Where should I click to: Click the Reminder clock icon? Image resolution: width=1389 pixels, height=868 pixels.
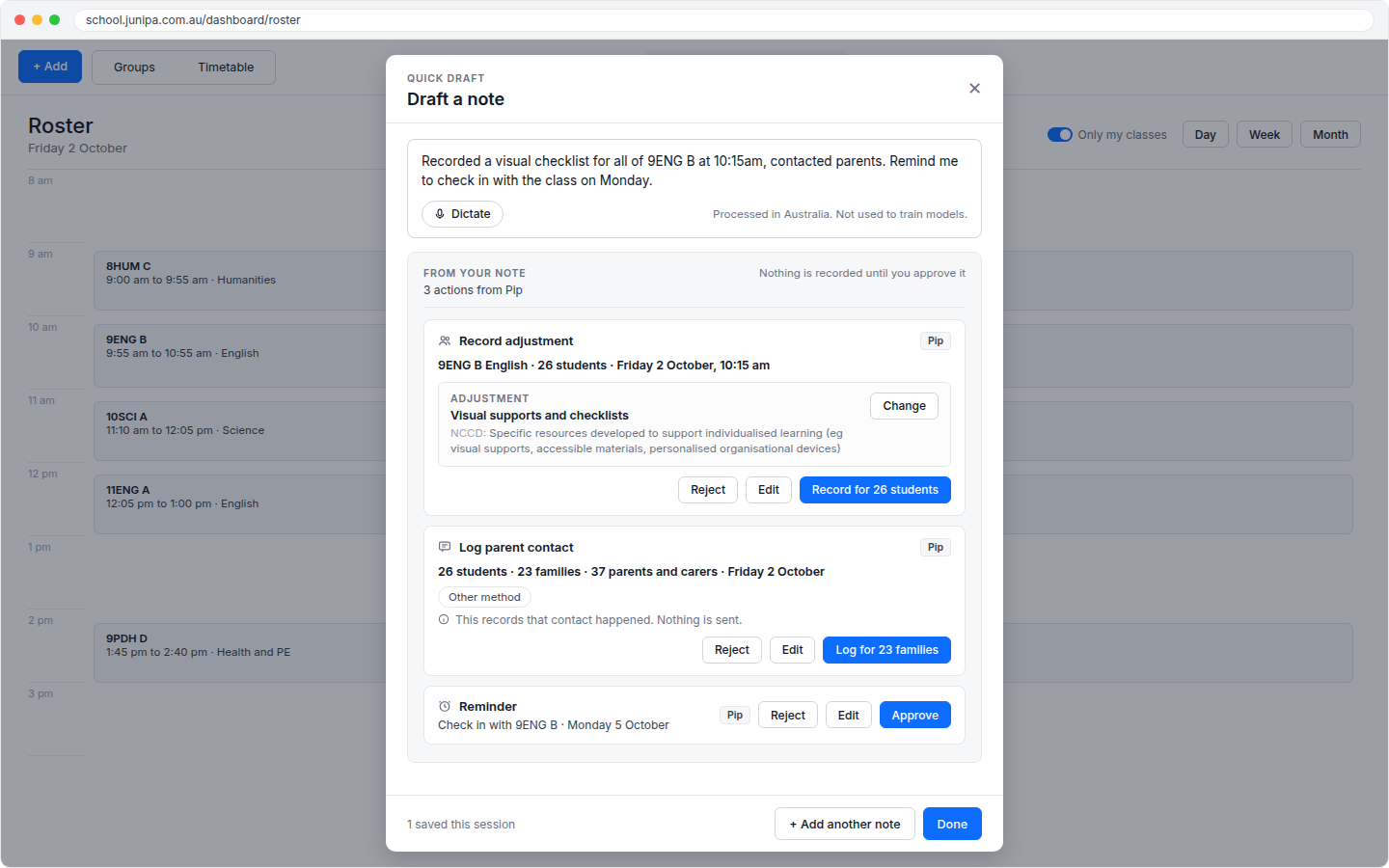(445, 707)
